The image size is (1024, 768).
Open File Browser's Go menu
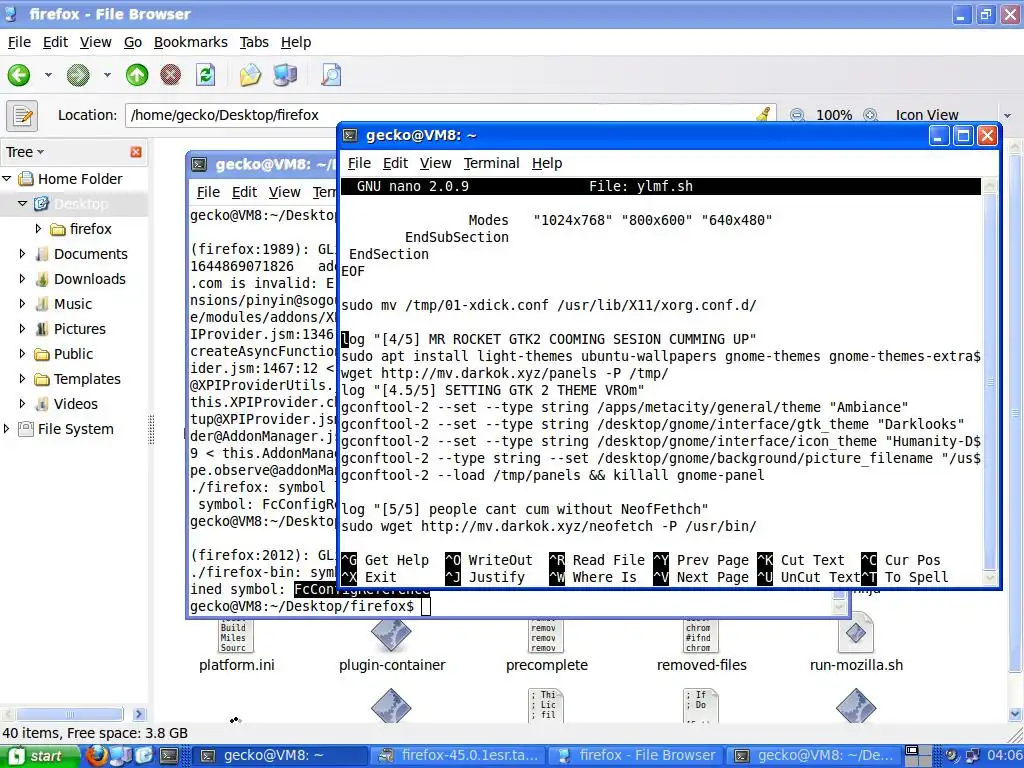(x=133, y=42)
